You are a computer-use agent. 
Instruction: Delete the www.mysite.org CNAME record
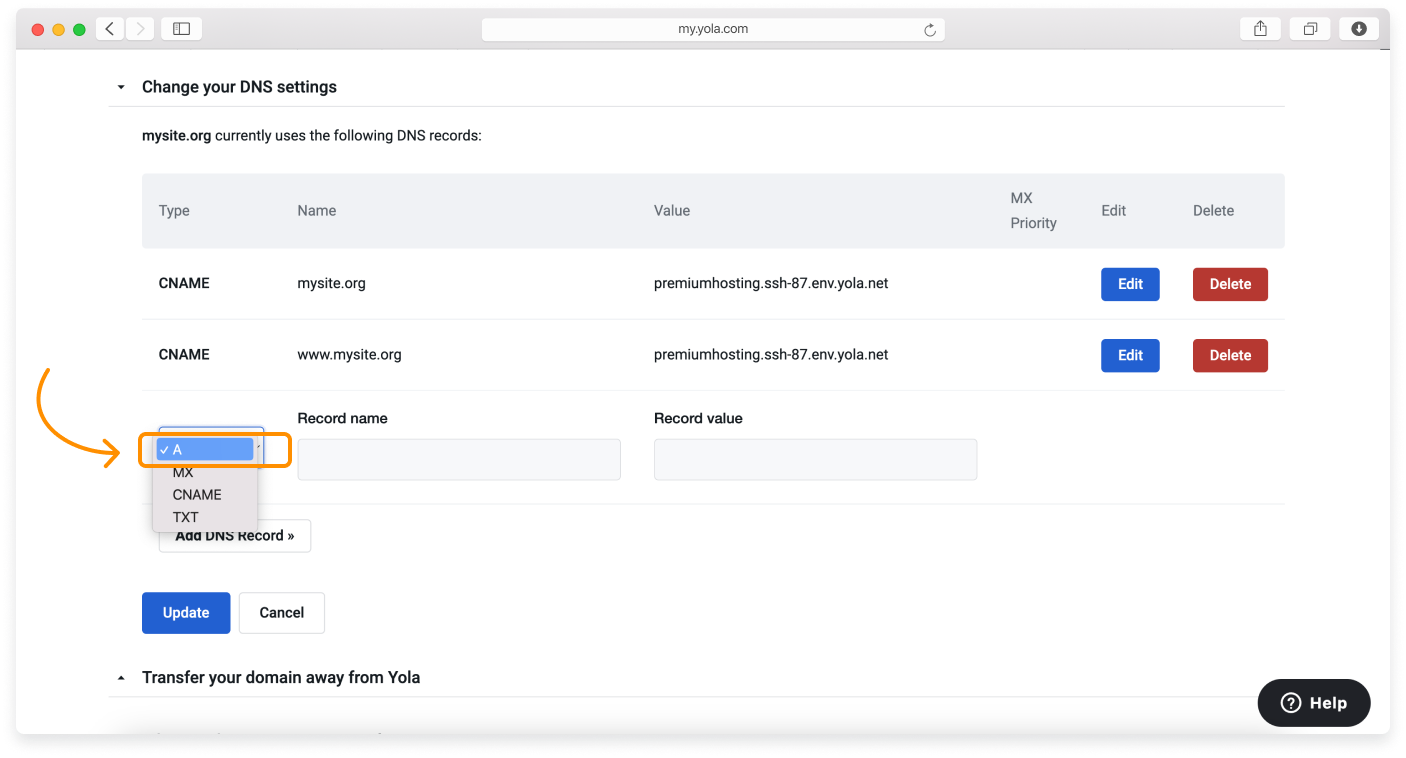(x=1230, y=355)
